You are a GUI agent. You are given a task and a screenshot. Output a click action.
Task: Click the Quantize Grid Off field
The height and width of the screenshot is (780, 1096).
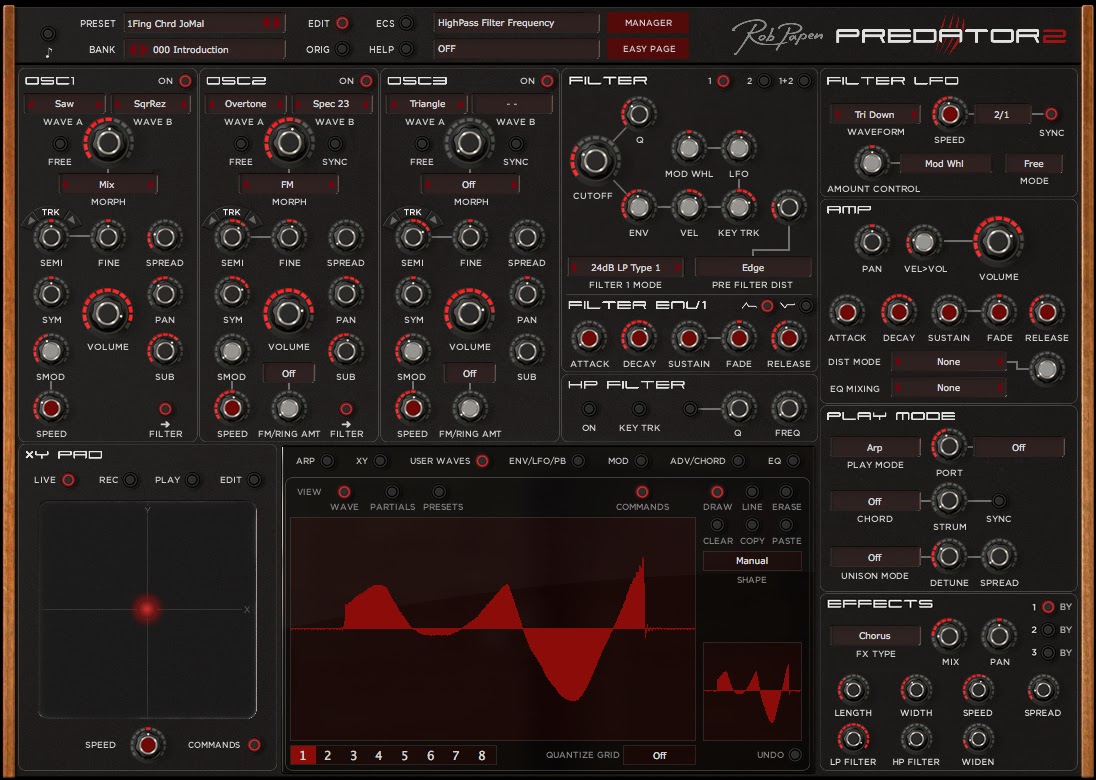point(659,756)
